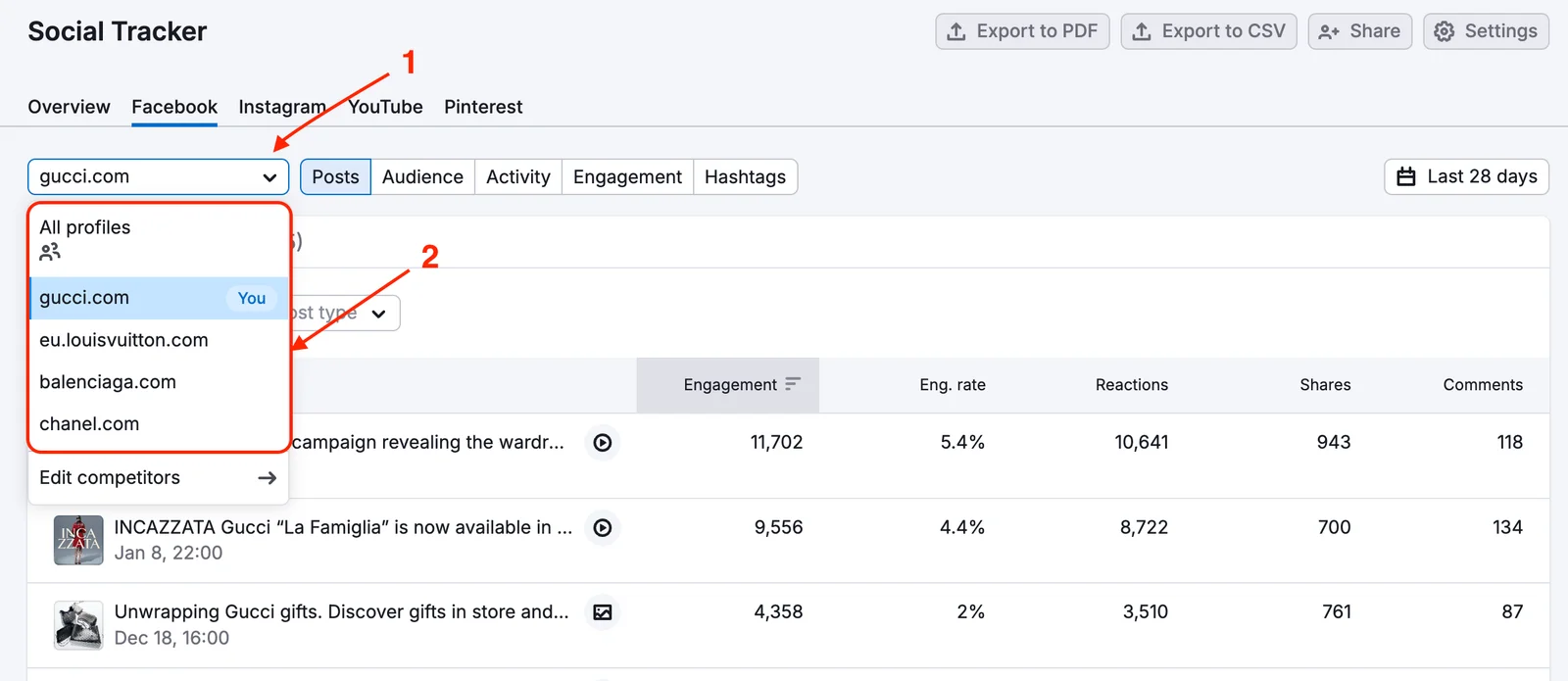
Task: Select gucci.com in the profile list
Action: pyautogui.click(x=159, y=298)
